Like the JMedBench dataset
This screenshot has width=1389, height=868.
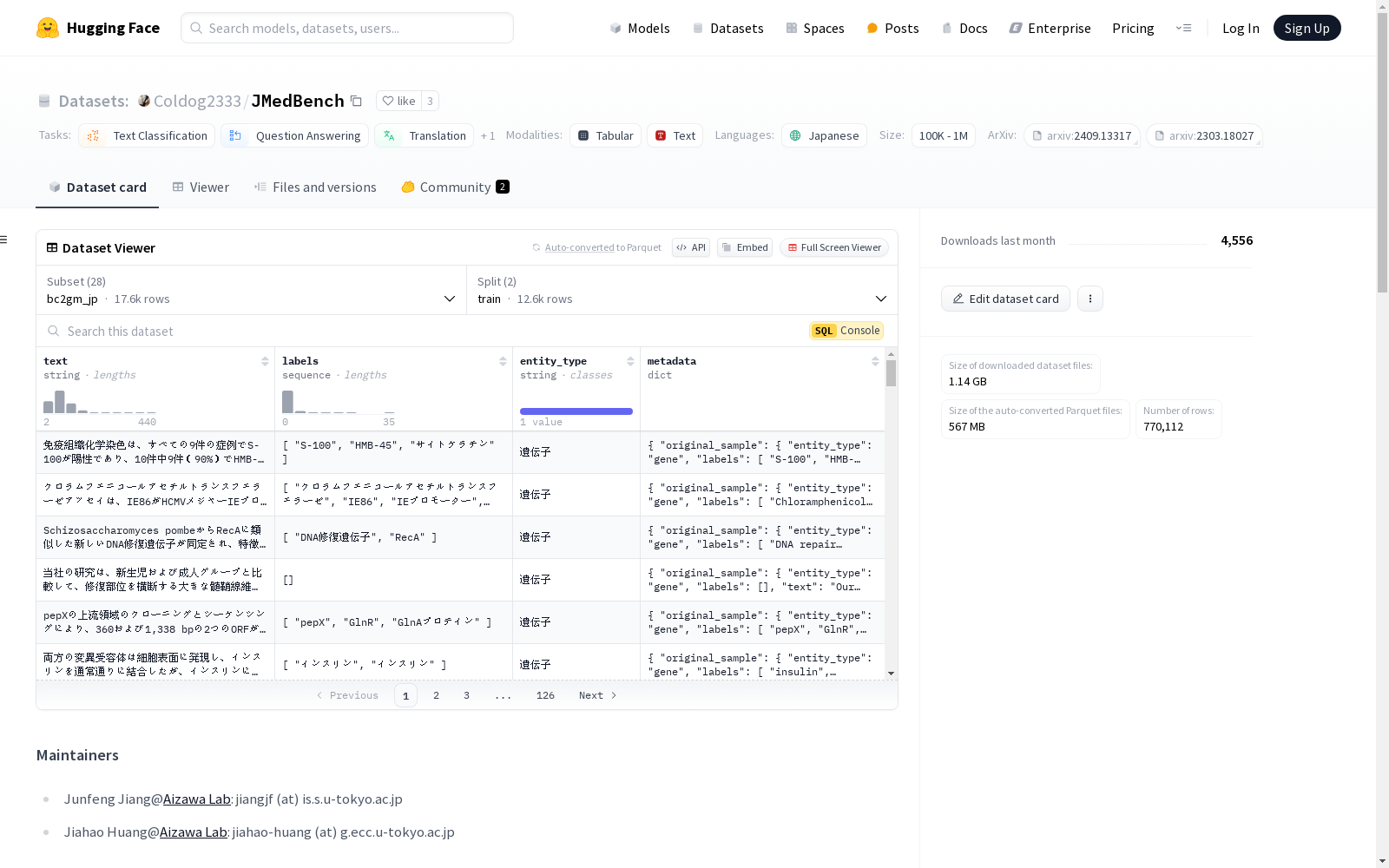click(x=399, y=101)
